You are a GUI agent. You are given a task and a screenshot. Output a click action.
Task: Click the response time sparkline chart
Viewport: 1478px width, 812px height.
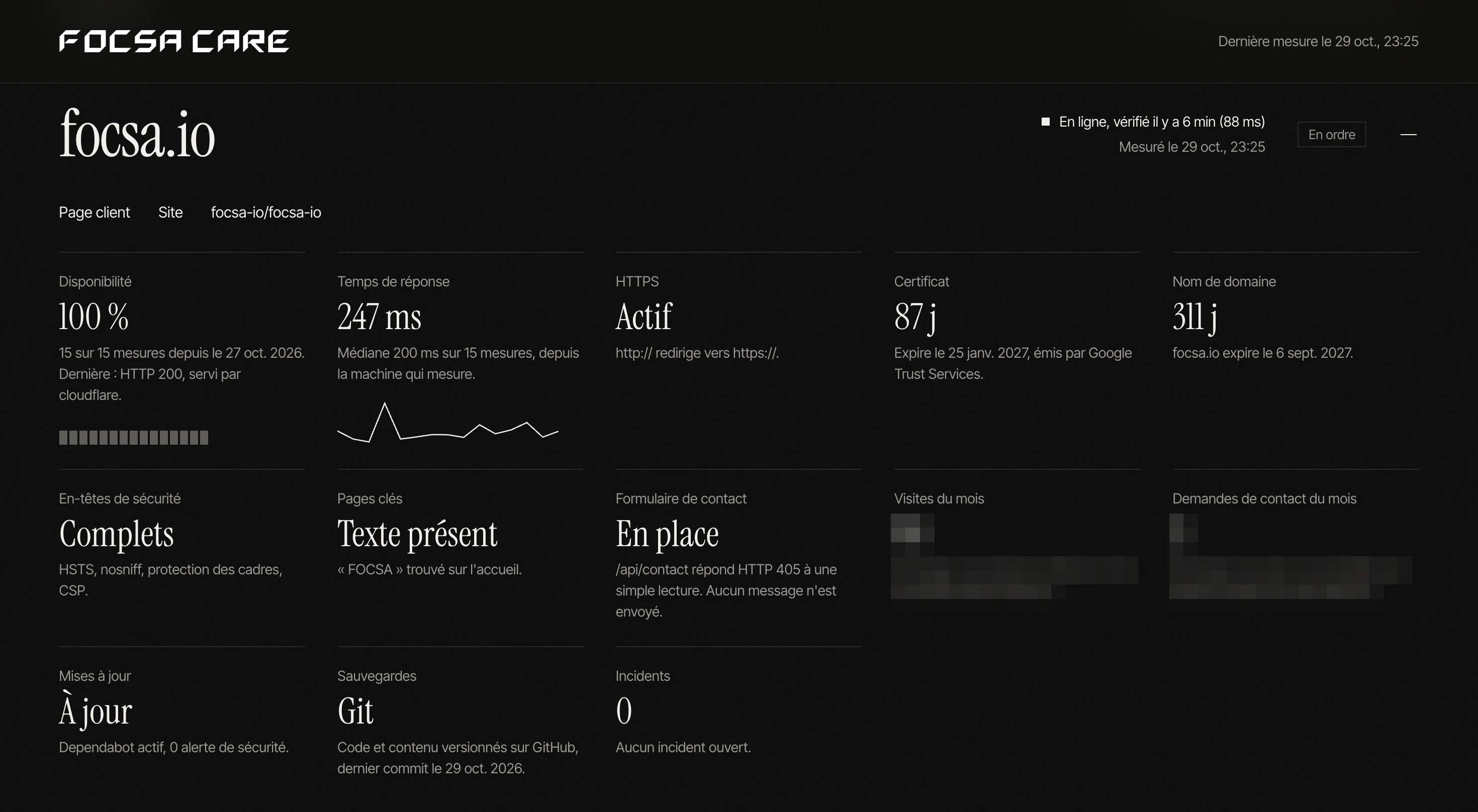(447, 423)
